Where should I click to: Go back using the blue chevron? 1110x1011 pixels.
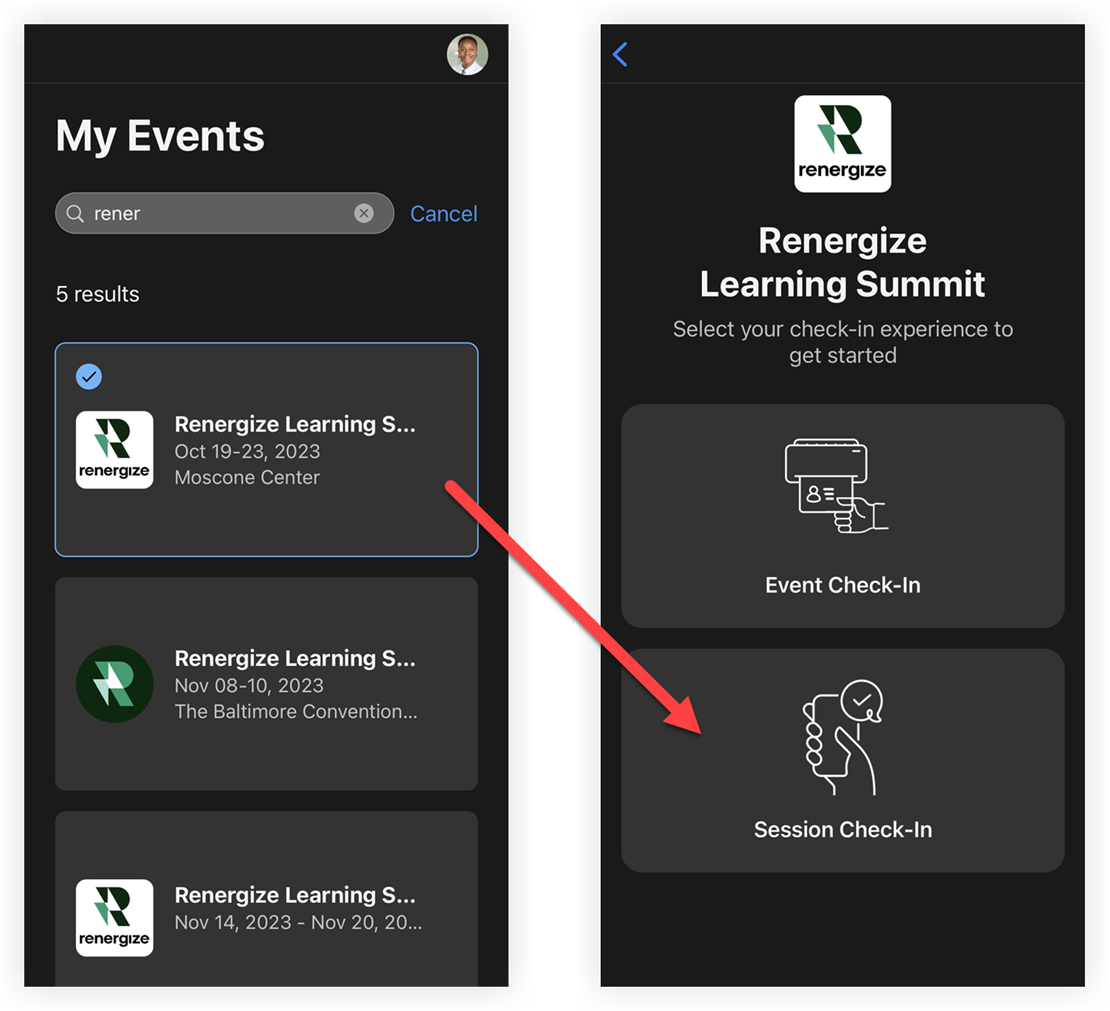tap(621, 55)
